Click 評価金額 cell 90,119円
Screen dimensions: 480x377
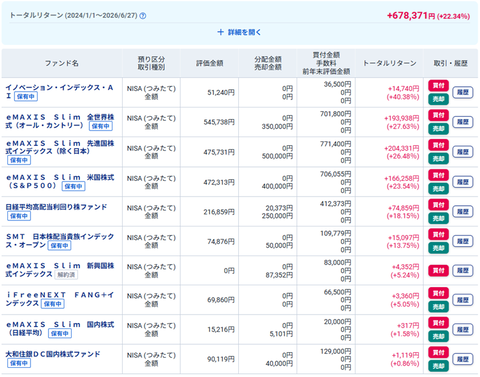(221, 359)
